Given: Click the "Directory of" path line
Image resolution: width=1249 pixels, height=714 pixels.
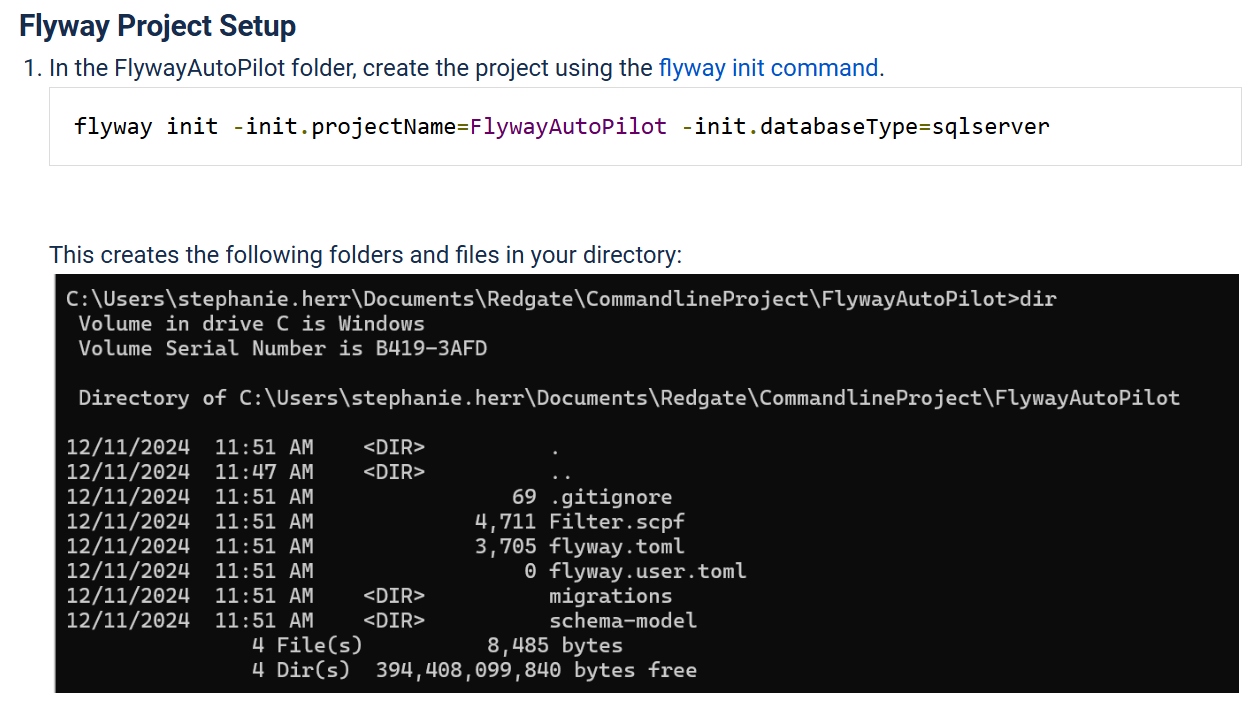Looking at the screenshot, I should (628, 398).
